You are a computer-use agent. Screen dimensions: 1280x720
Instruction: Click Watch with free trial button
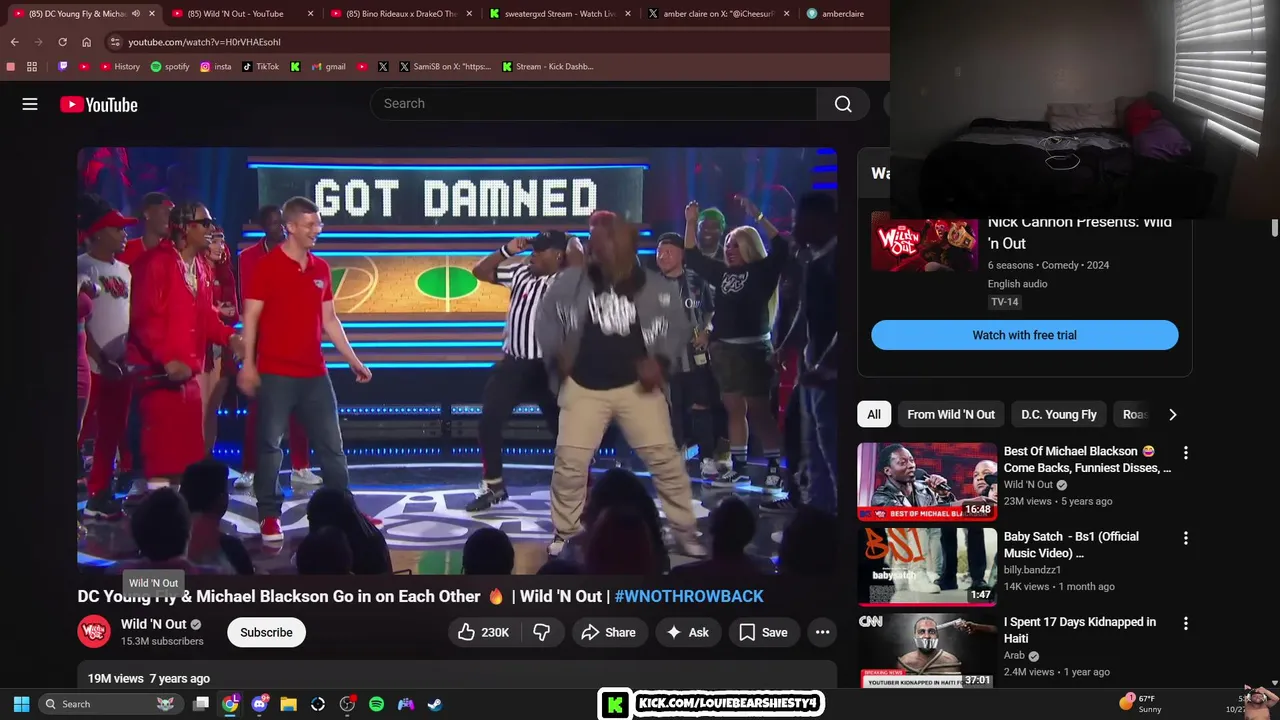coord(1025,335)
